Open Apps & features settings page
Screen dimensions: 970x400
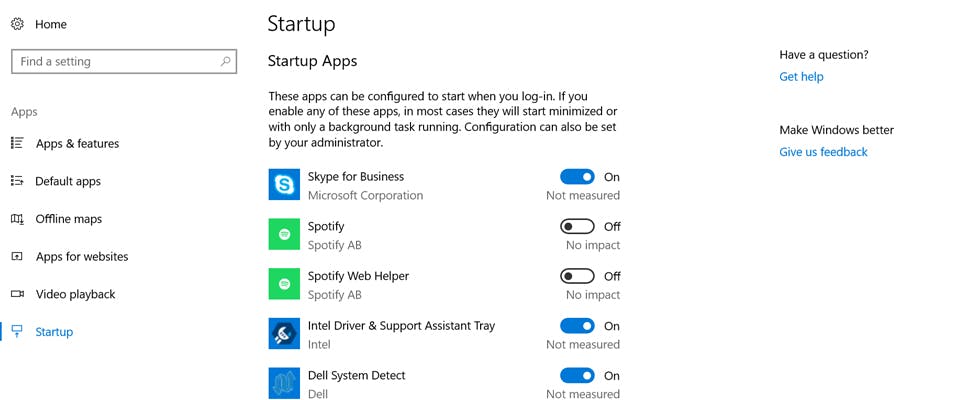(x=77, y=144)
